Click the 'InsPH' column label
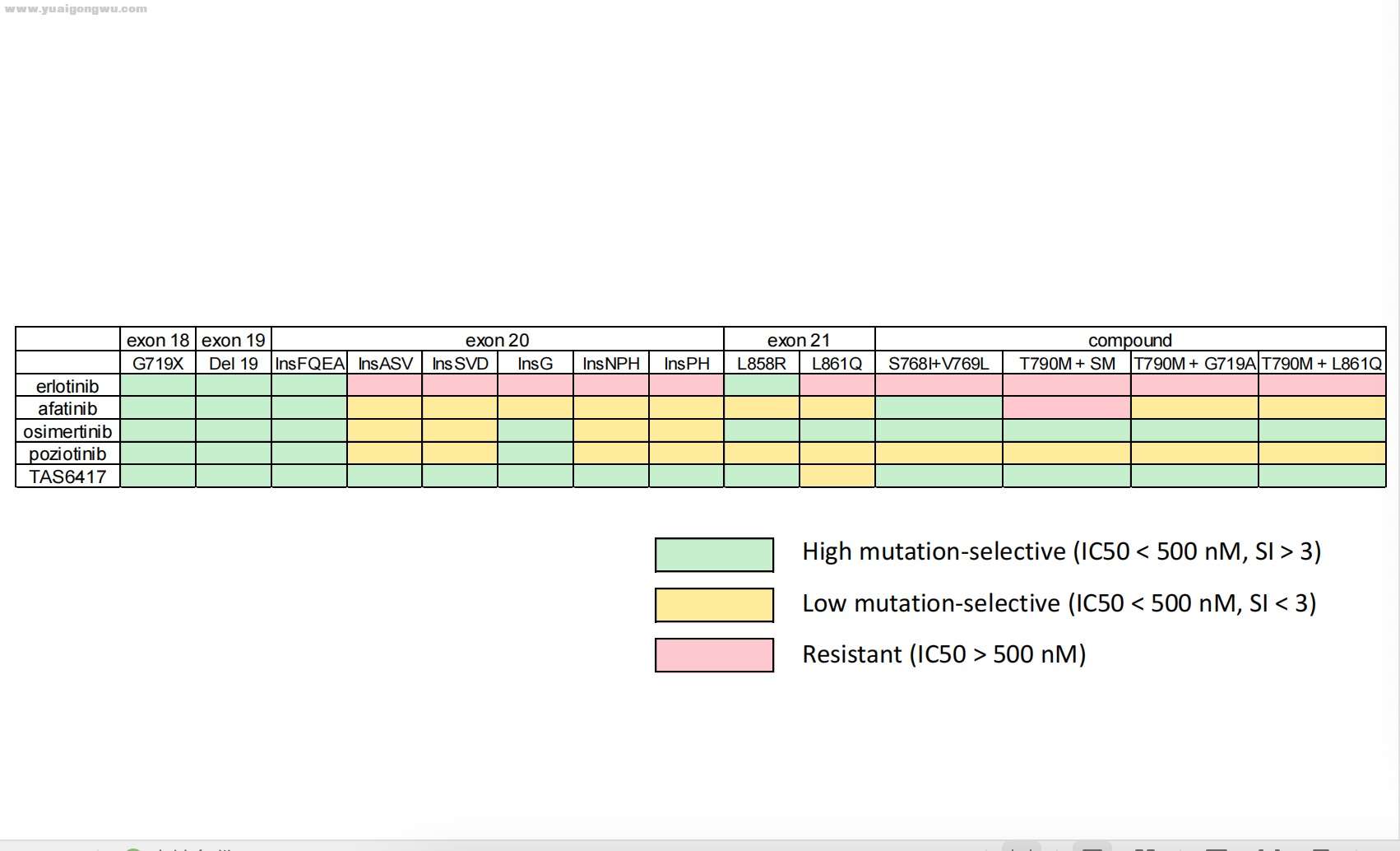 point(687,363)
